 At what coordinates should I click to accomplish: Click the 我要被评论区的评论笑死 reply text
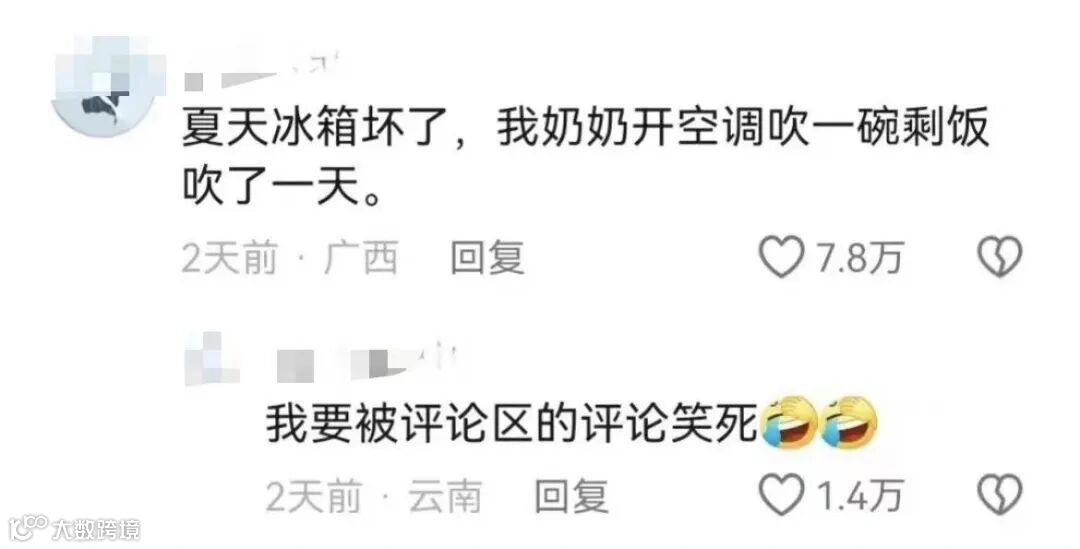click(x=512, y=423)
